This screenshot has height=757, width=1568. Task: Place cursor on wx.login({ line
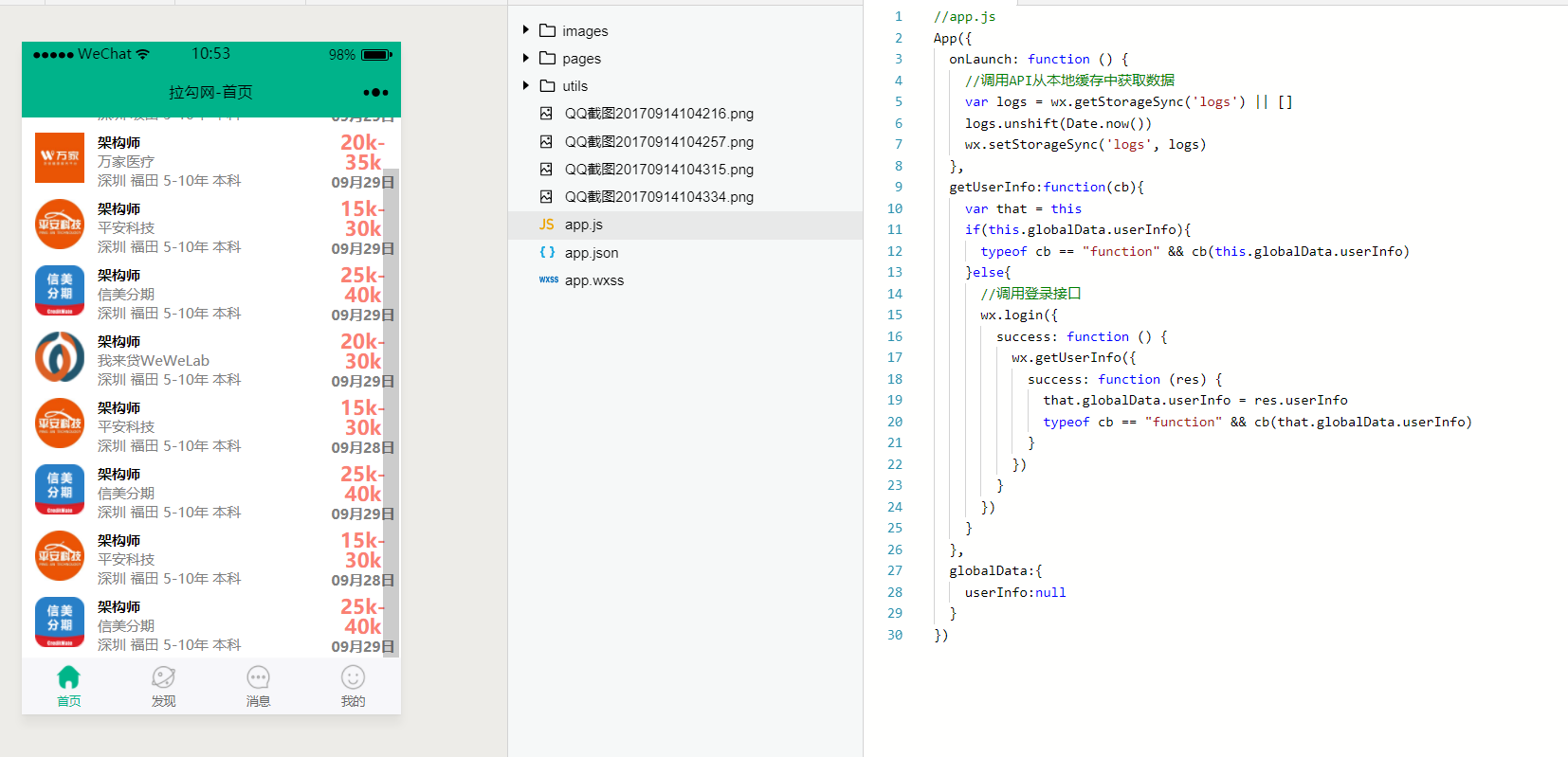(x=1019, y=315)
